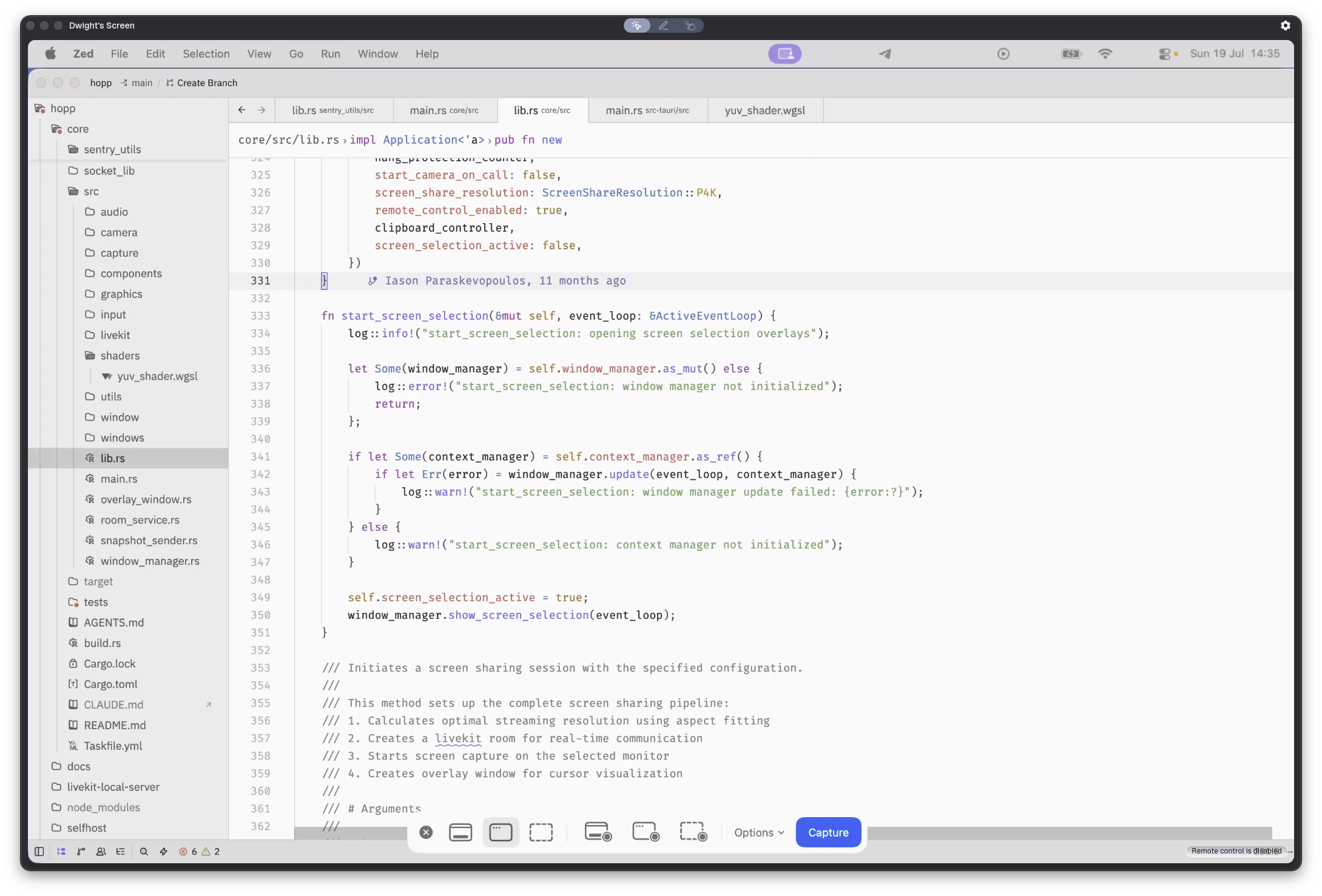Collapse the shaders folder
Screen dimensions: 1322x896
[120, 355]
